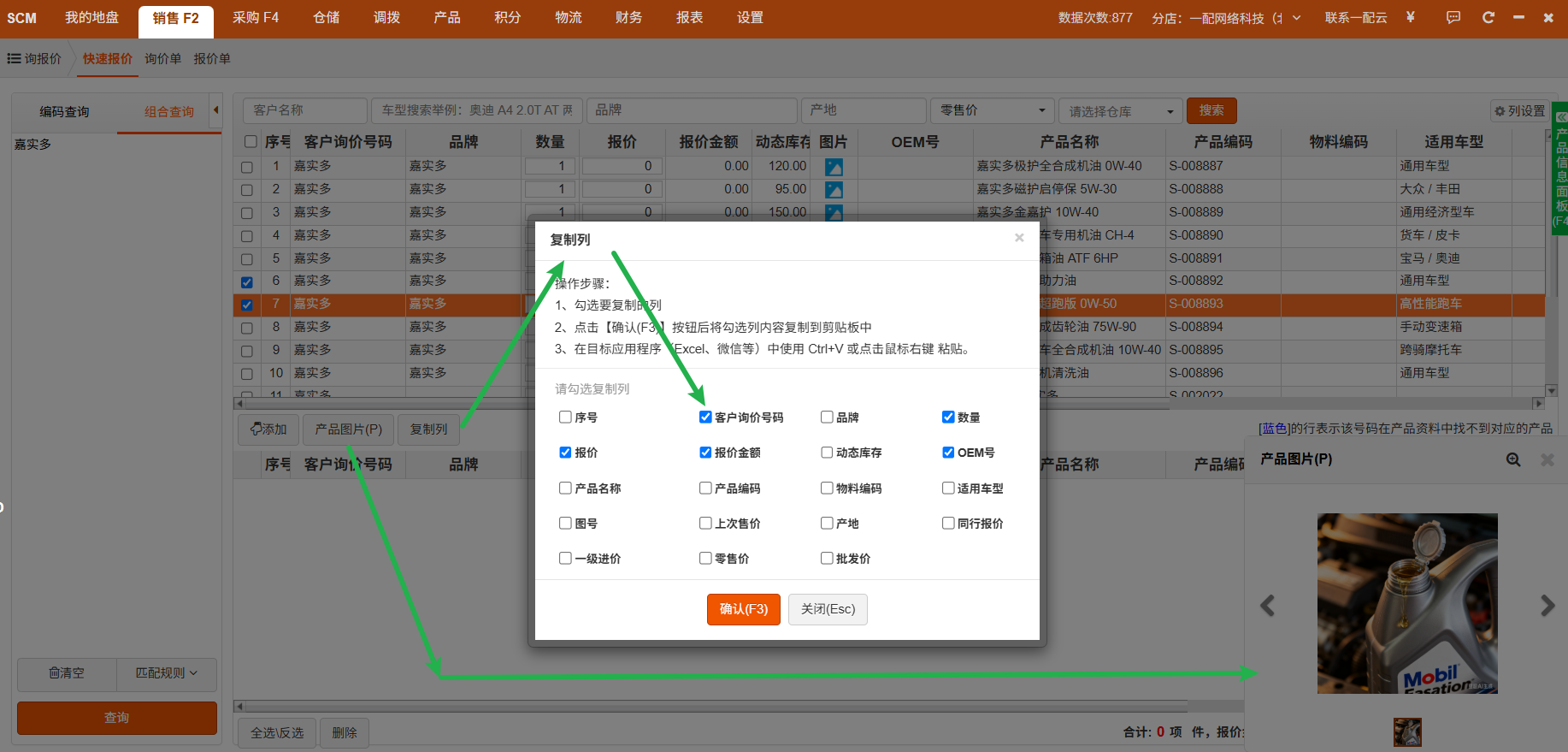Viewport: 1568px width, 752px height.
Task: Switch to the 询价单 tab
Action: (162, 59)
